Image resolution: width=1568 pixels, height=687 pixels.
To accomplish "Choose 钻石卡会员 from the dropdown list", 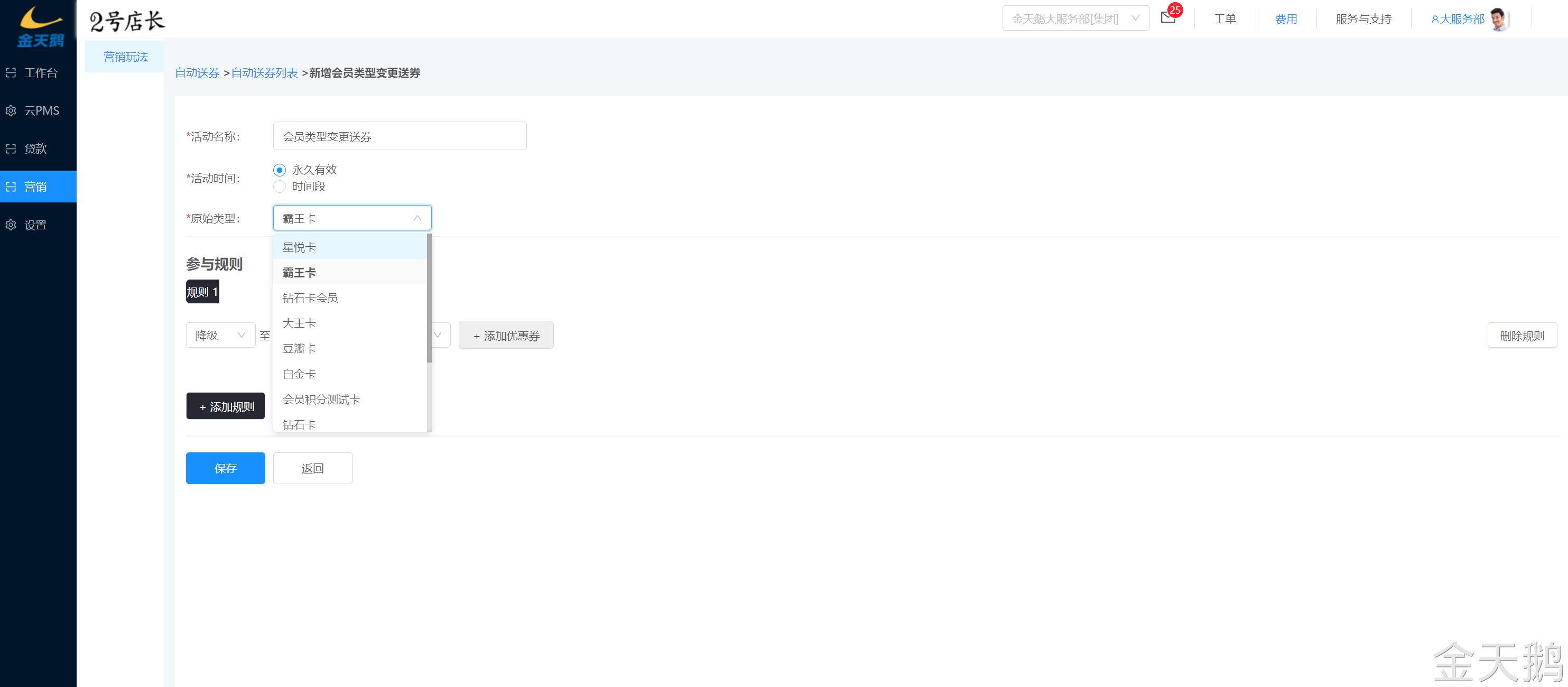I will click(x=350, y=298).
